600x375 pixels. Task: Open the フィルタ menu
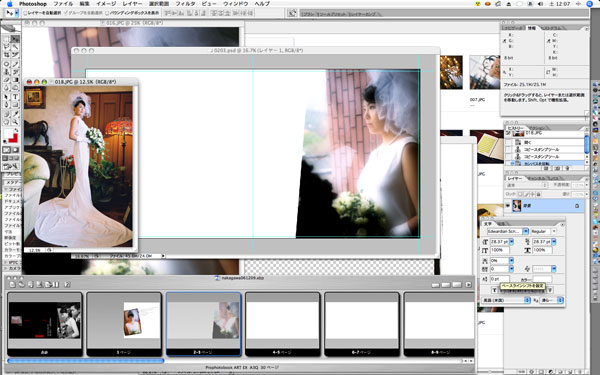pyautogui.click(x=185, y=3)
